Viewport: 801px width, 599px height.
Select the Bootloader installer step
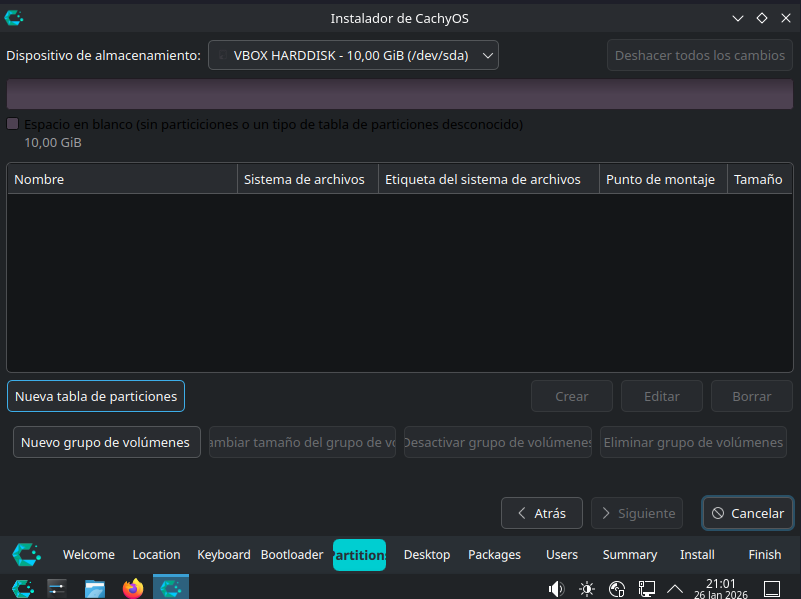pyautogui.click(x=292, y=554)
